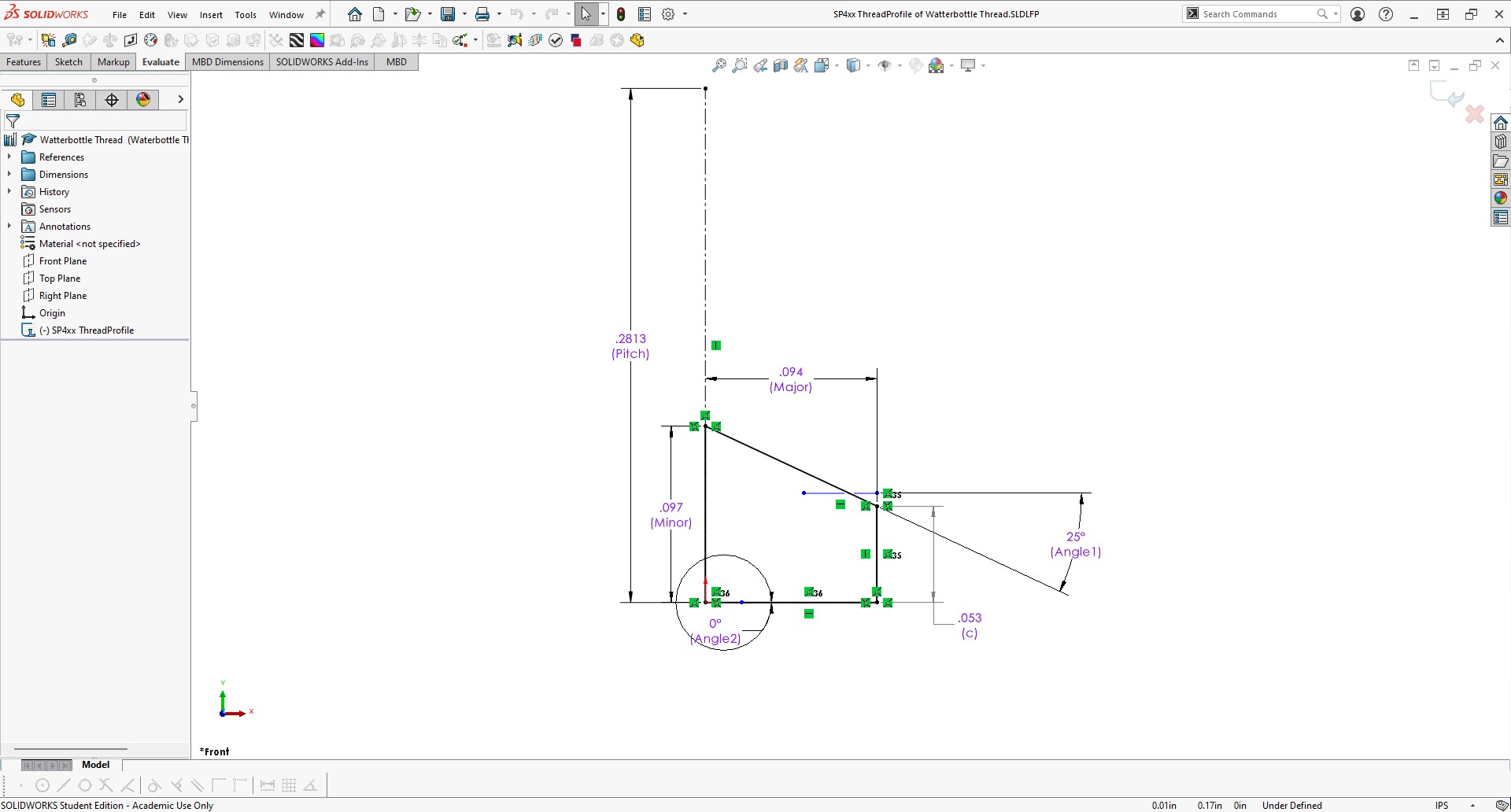The image size is (1511, 812).
Task: Open the DisplayManager color wheel tab
Action: (x=143, y=100)
